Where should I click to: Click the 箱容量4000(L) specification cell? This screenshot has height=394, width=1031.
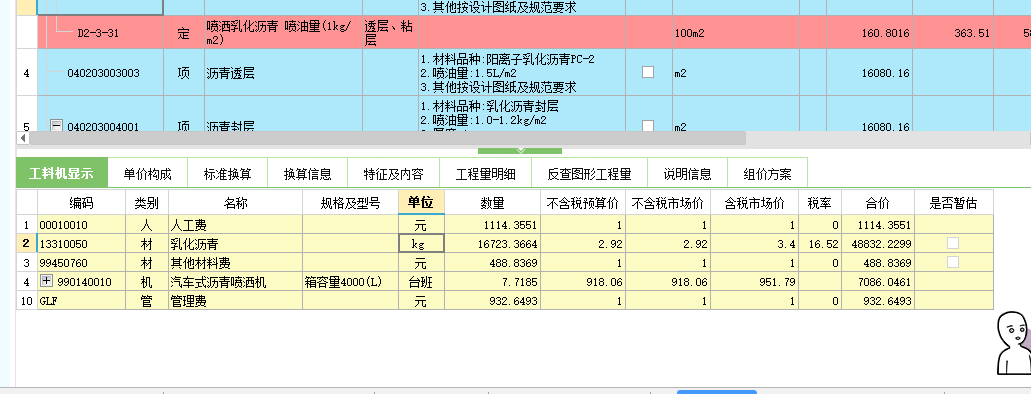pos(350,282)
